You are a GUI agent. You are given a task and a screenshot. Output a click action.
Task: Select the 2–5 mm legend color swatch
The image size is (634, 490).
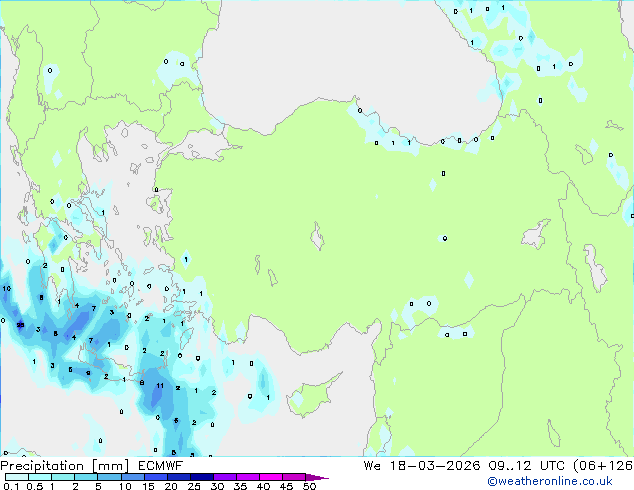coord(86,477)
